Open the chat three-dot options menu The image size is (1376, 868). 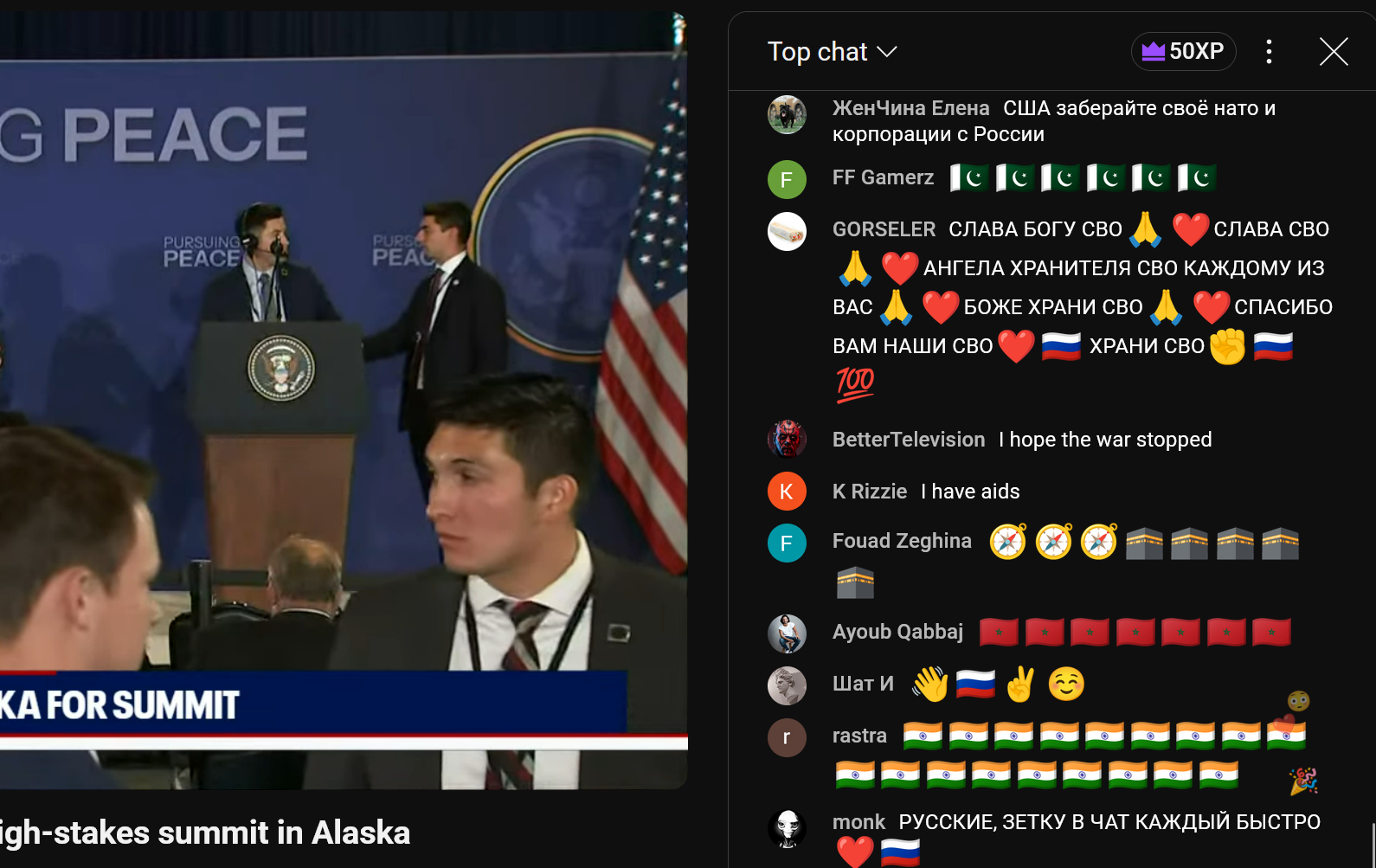coord(1269,52)
